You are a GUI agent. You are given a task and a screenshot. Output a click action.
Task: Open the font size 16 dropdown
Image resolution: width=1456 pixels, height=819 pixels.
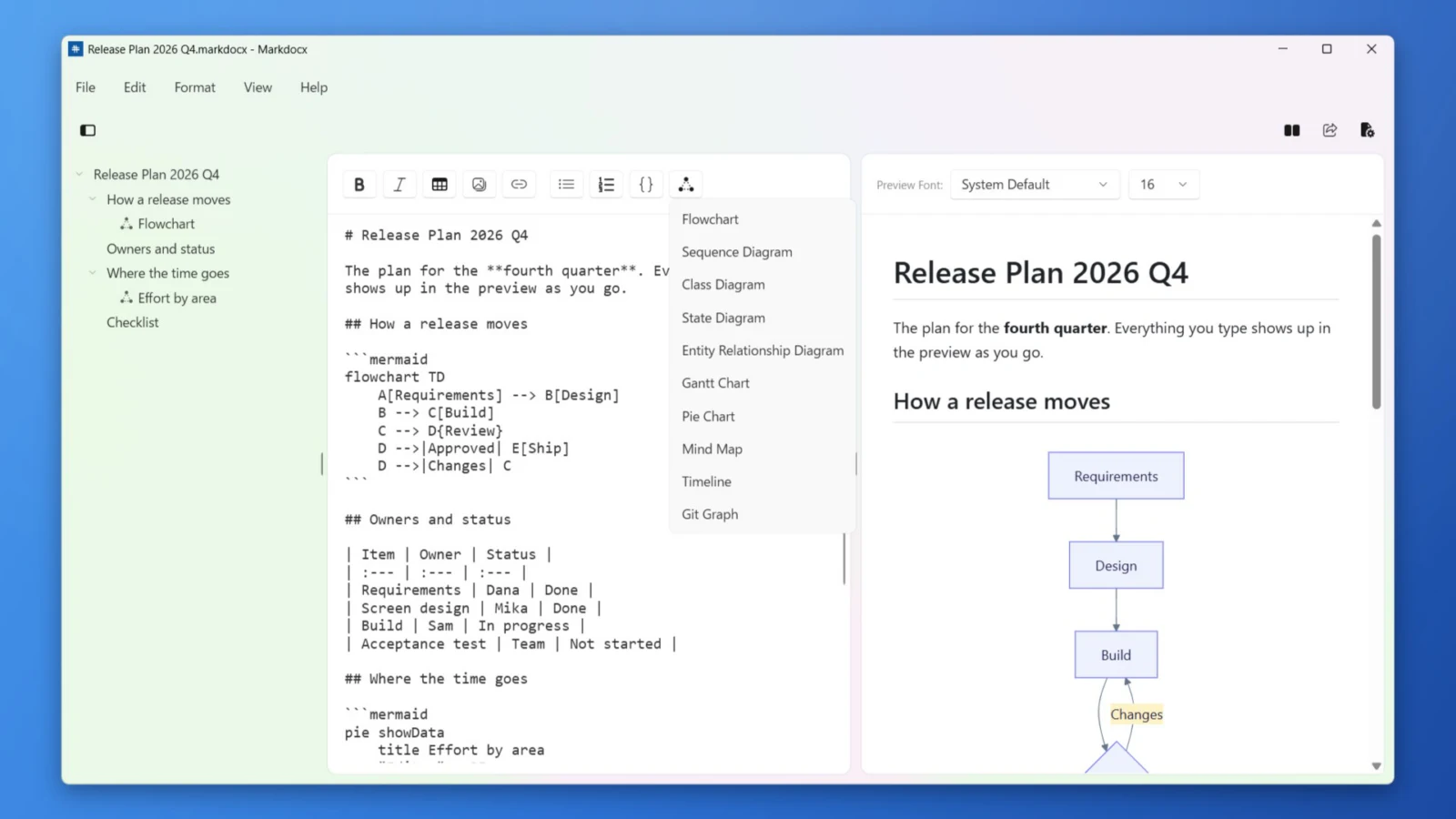[1164, 185]
